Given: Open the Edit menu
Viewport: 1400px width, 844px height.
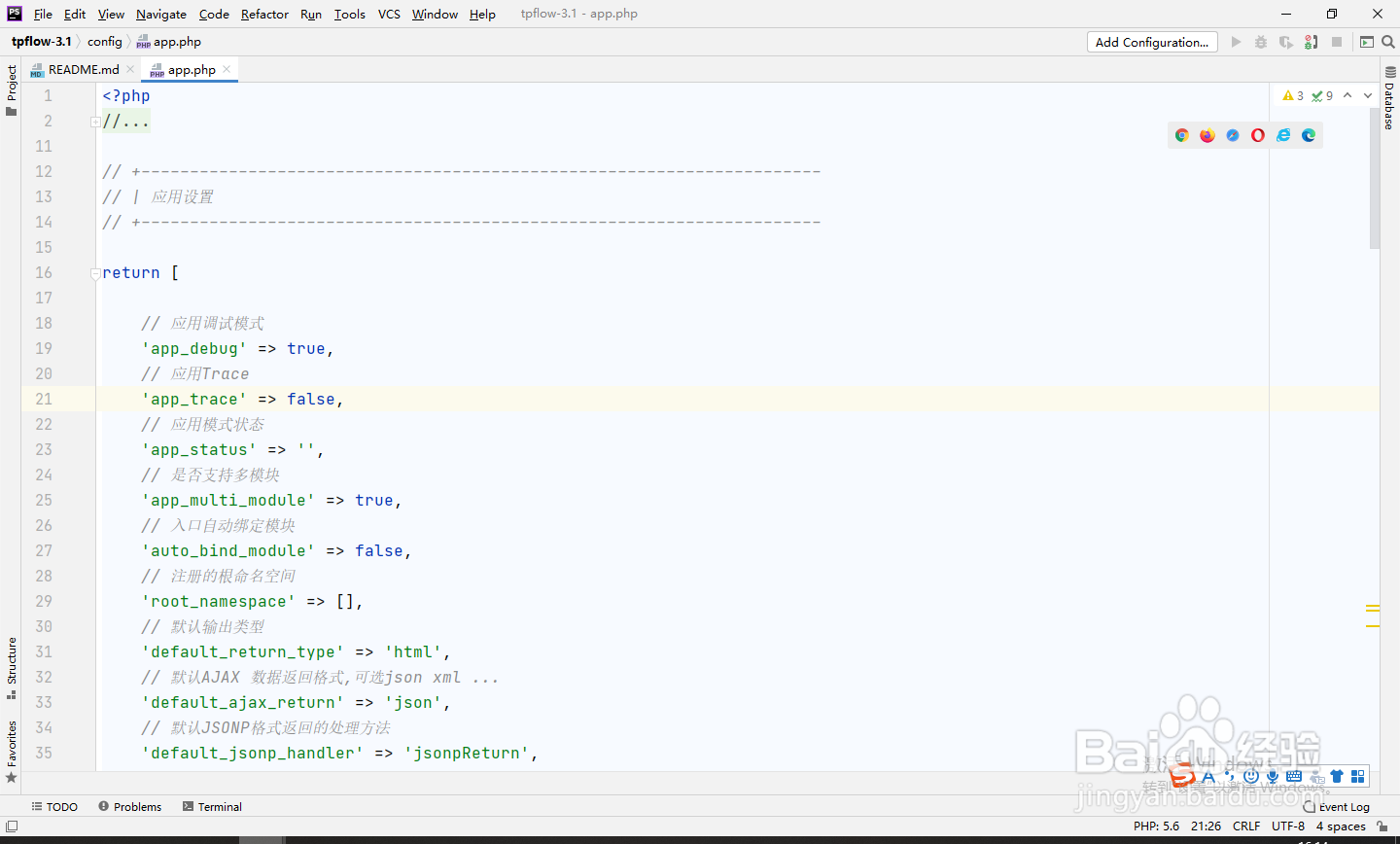Looking at the screenshot, I should (x=75, y=14).
